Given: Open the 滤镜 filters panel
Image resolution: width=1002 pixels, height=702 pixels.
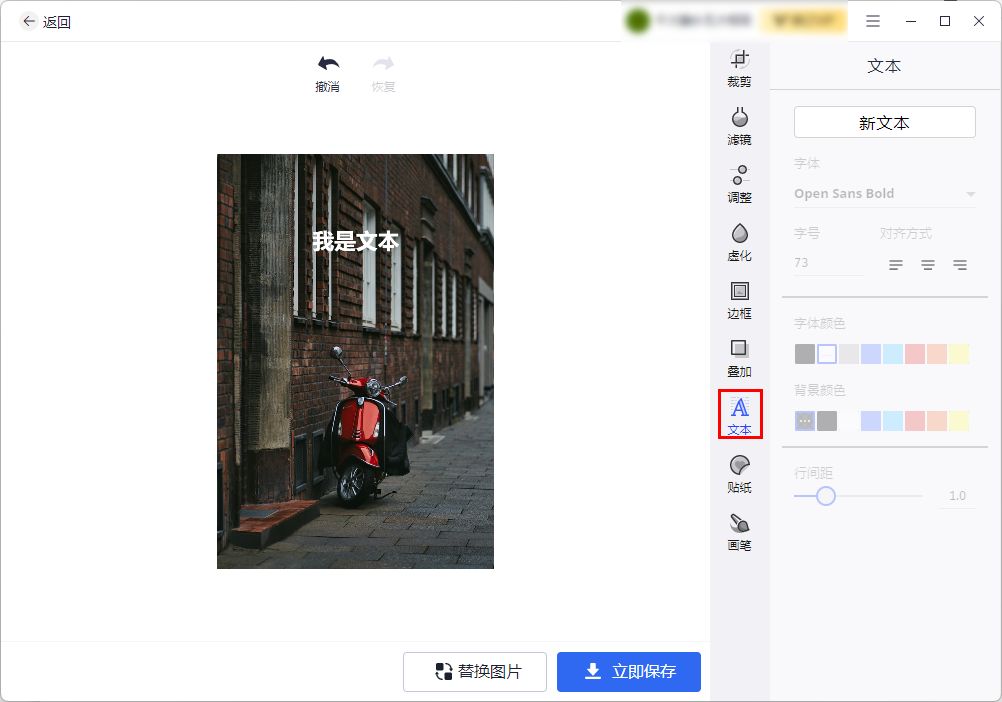Looking at the screenshot, I should [x=740, y=126].
